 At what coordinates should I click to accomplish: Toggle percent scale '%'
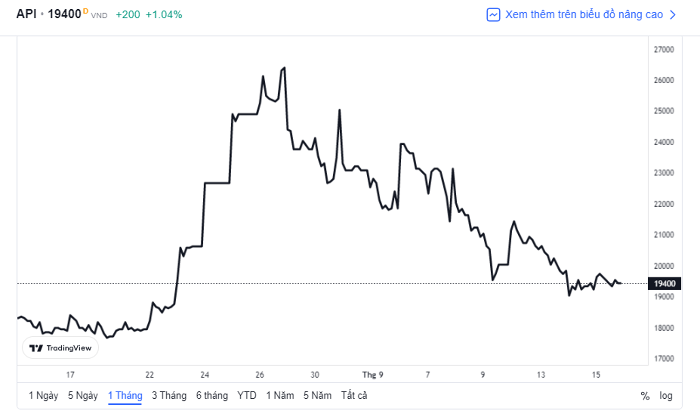[645, 396]
